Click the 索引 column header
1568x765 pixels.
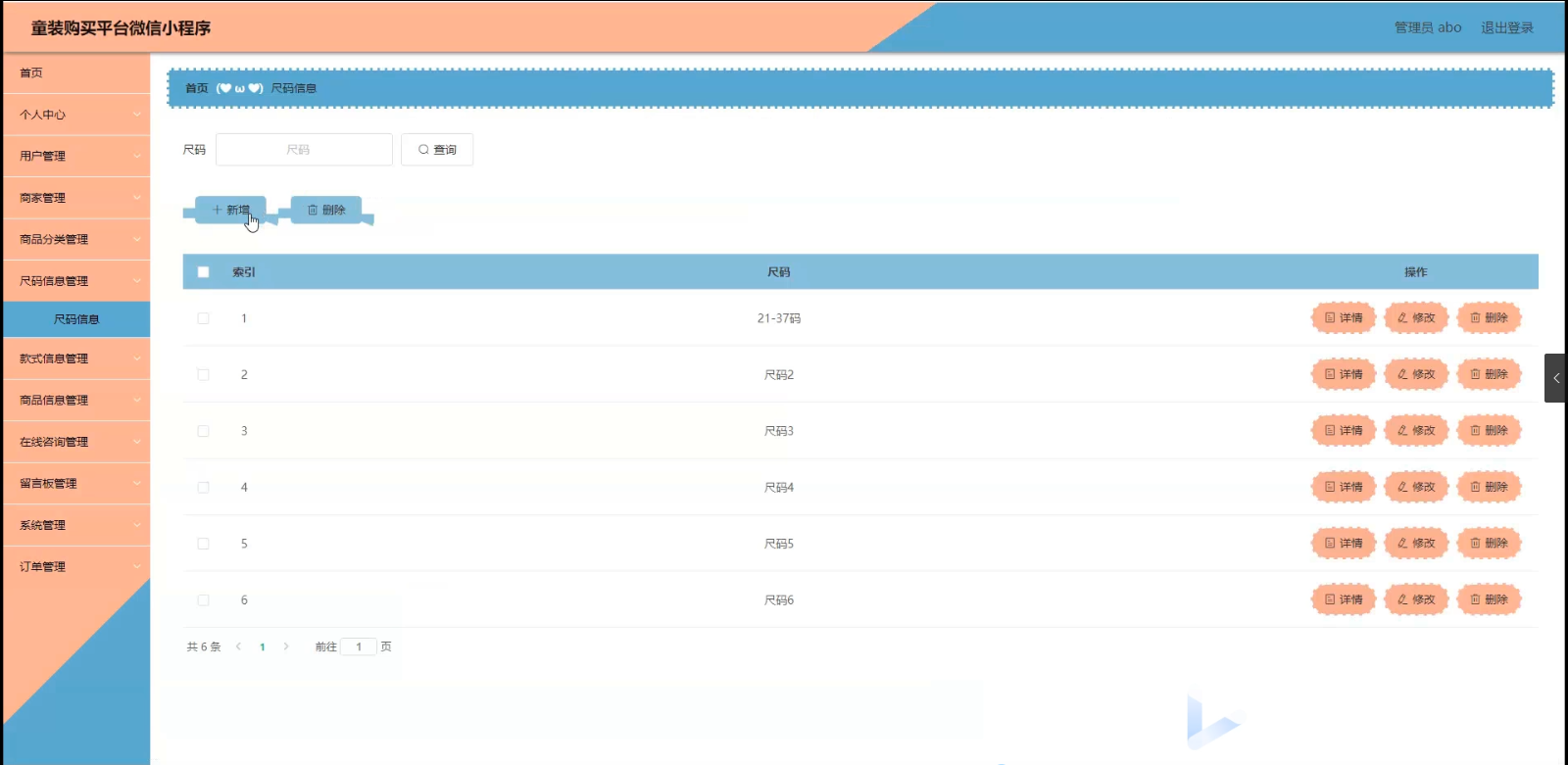[x=243, y=272]
